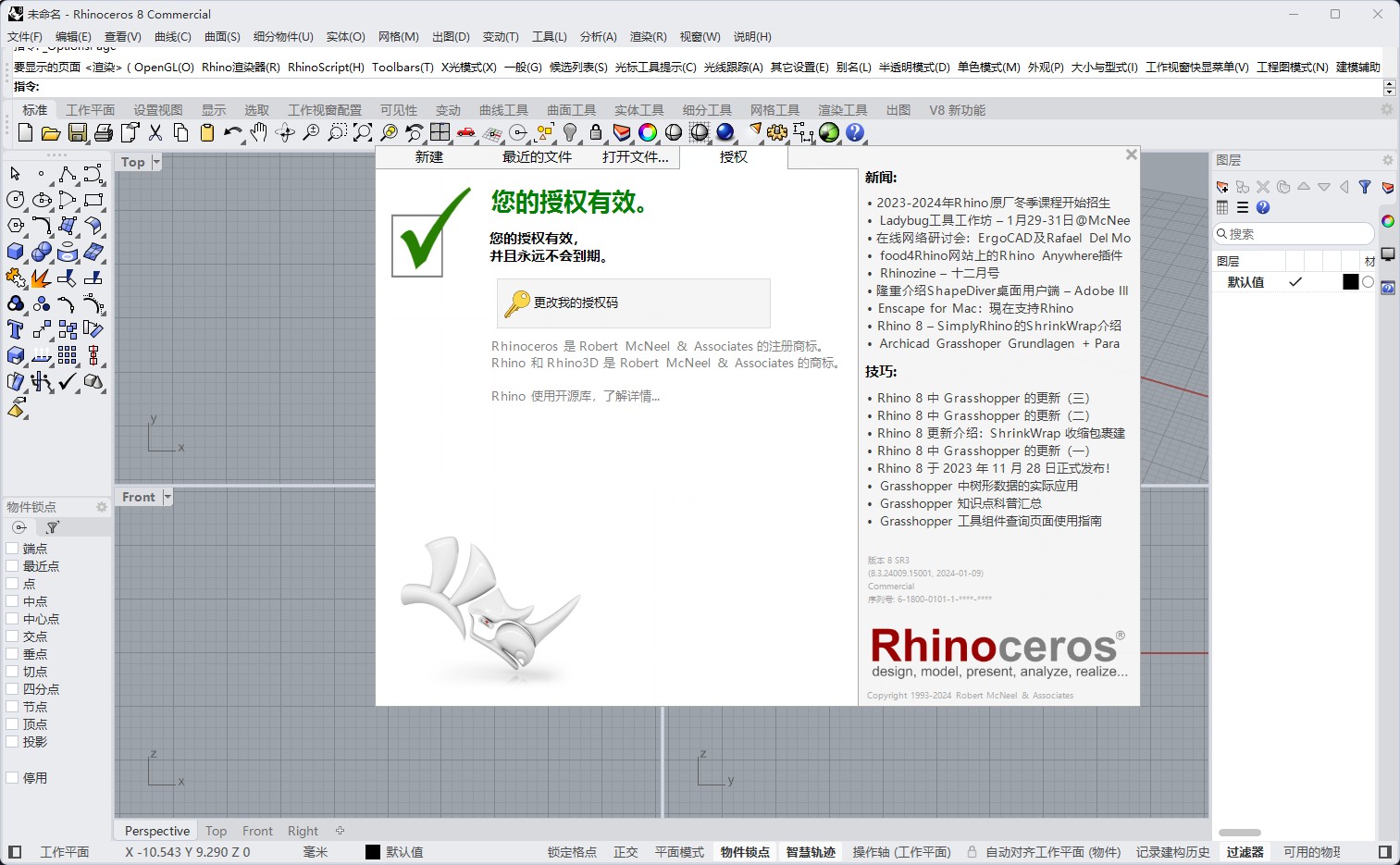The image size is (1400, 865).
Task: Click the Zoom extents icon
Action: [363, 133]
